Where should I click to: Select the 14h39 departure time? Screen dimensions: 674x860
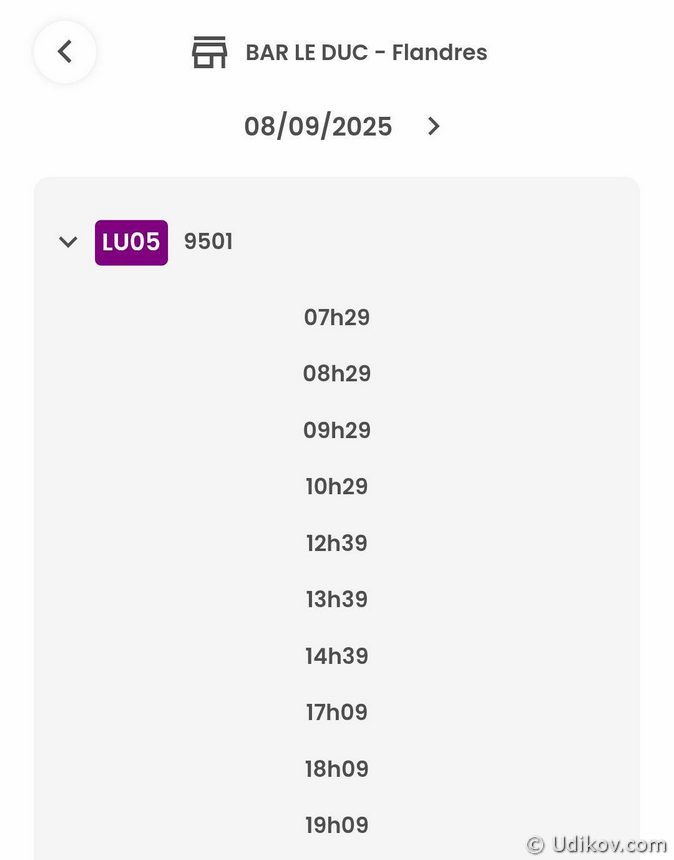click(x=337, y=657)
